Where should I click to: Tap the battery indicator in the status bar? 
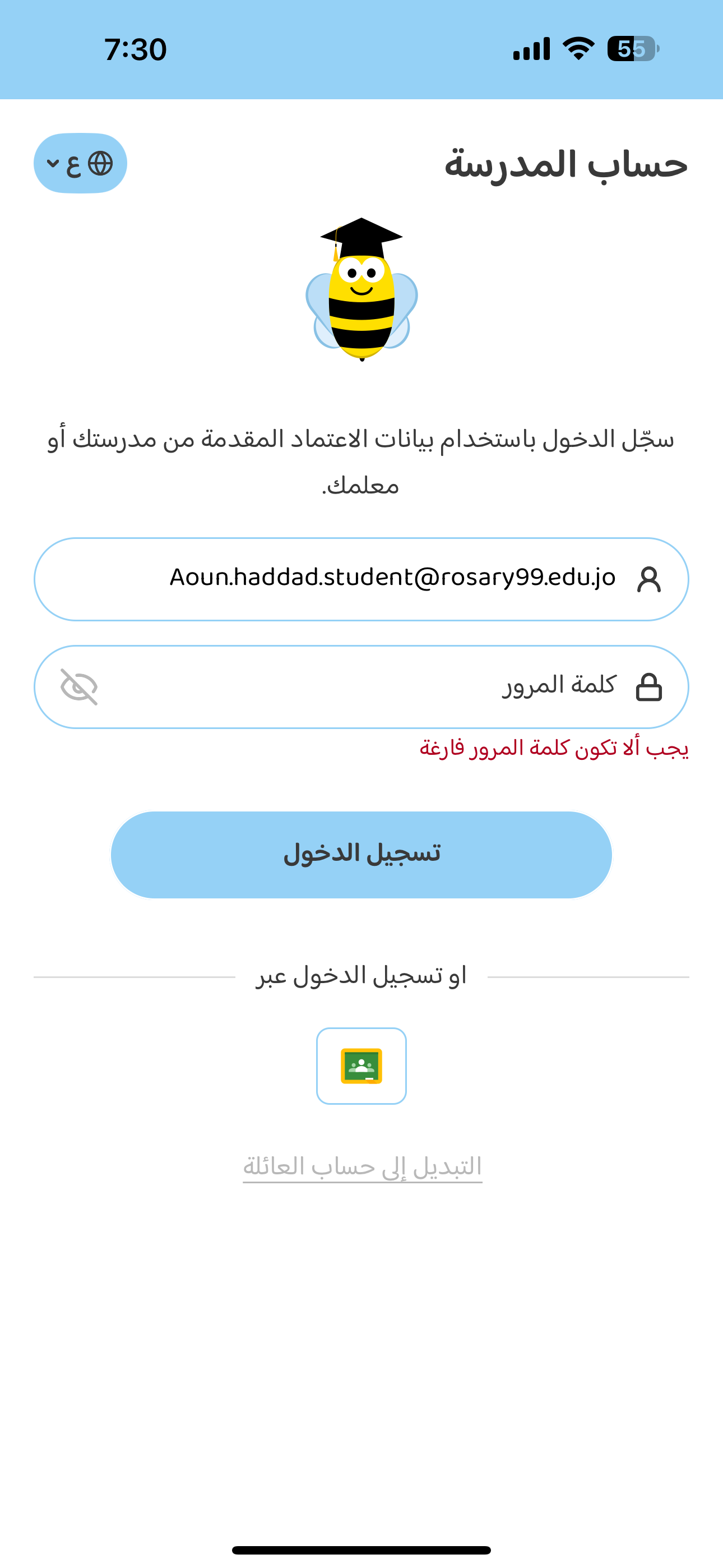633,49
